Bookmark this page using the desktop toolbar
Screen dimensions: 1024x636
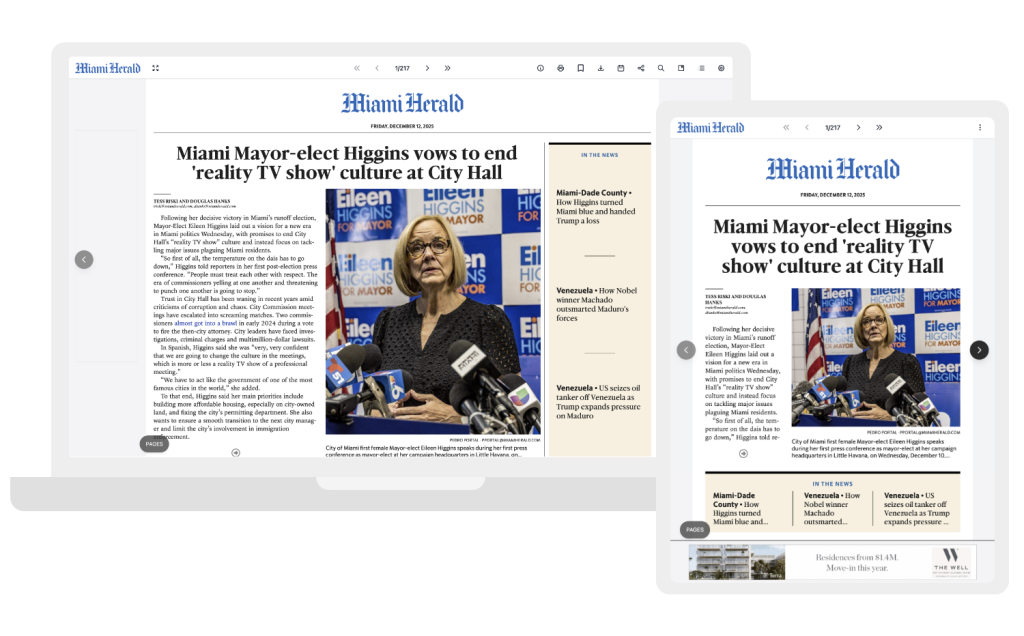coord(580,68)
